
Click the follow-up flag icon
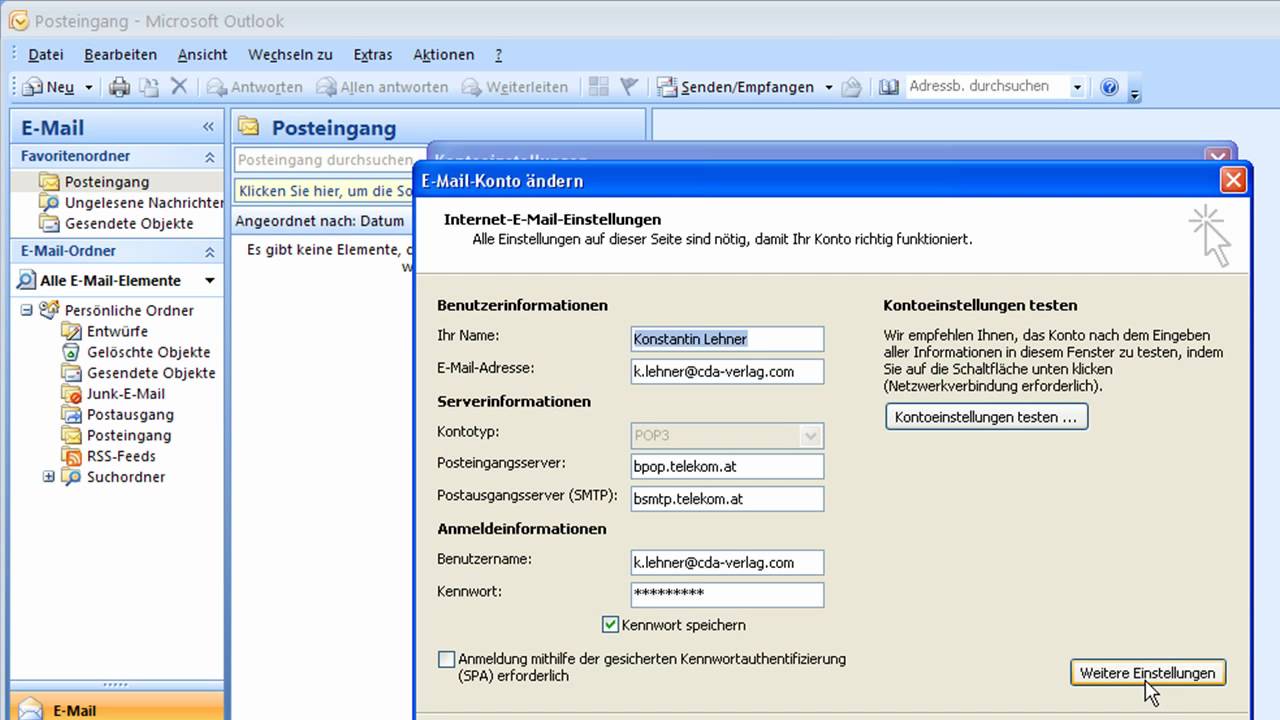628,87
